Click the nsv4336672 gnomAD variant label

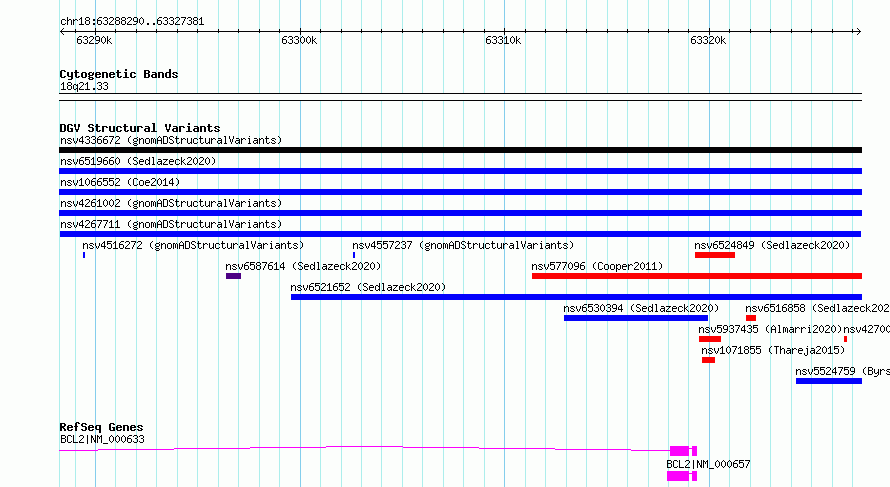tap(171, 140)
